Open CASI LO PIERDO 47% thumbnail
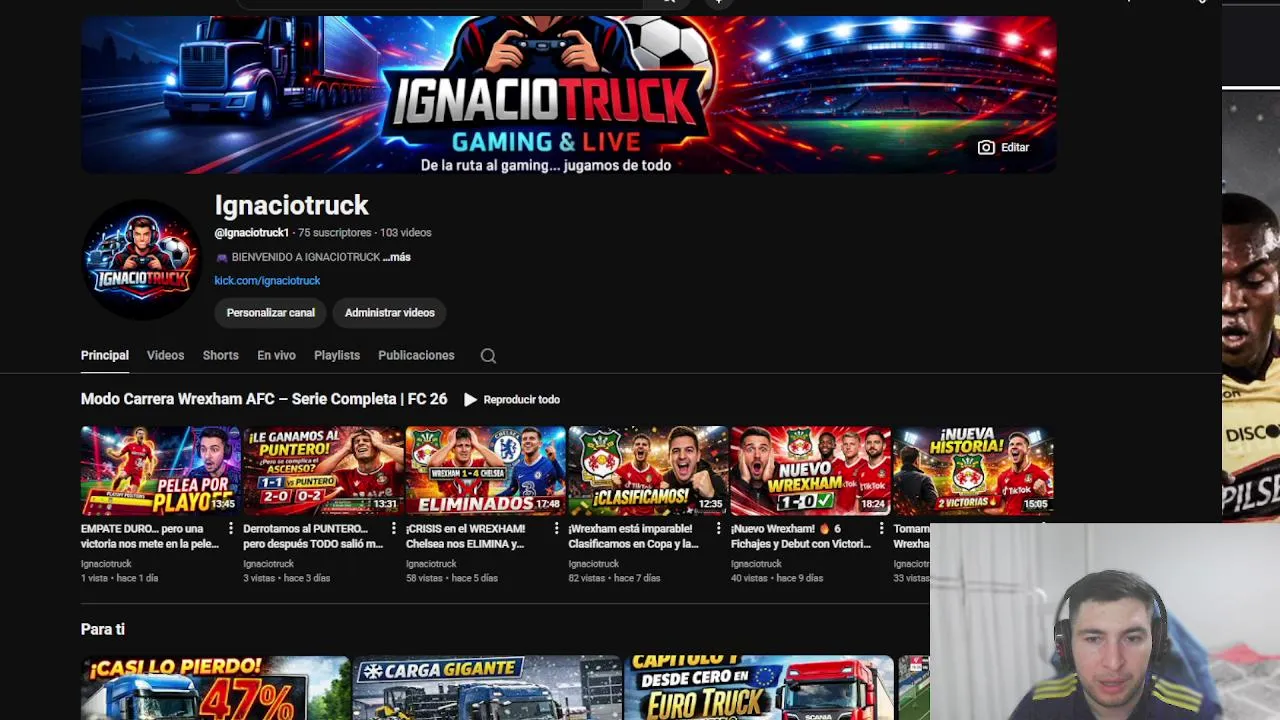This screenshot has width=1280, height=720. tap(215, 688)
